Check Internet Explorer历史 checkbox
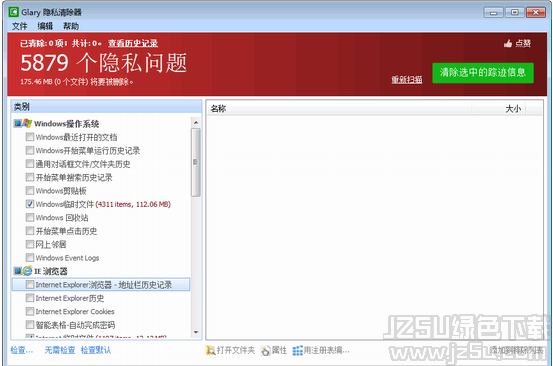This screenshot has width=553, height=366. click(x=30, y=298)
